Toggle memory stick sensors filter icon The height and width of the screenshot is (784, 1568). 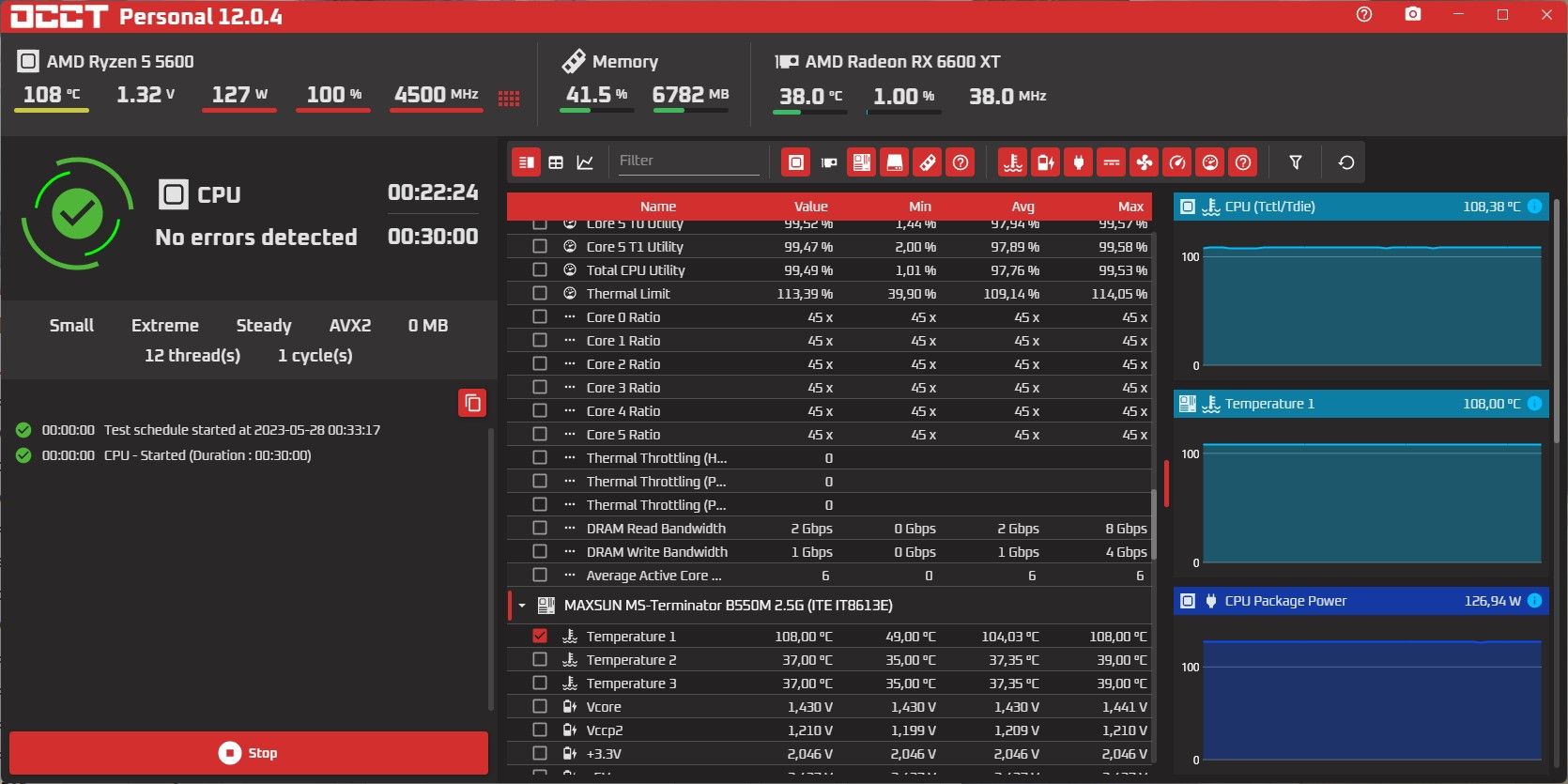pos(928,162)
